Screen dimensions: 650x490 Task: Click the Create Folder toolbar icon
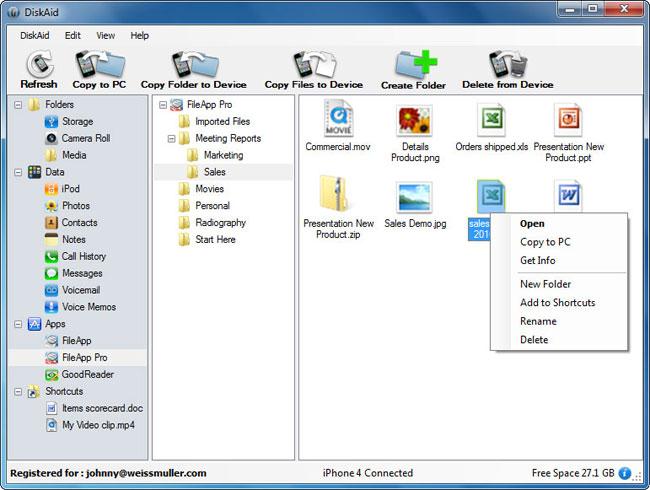(x=413, y=66)
